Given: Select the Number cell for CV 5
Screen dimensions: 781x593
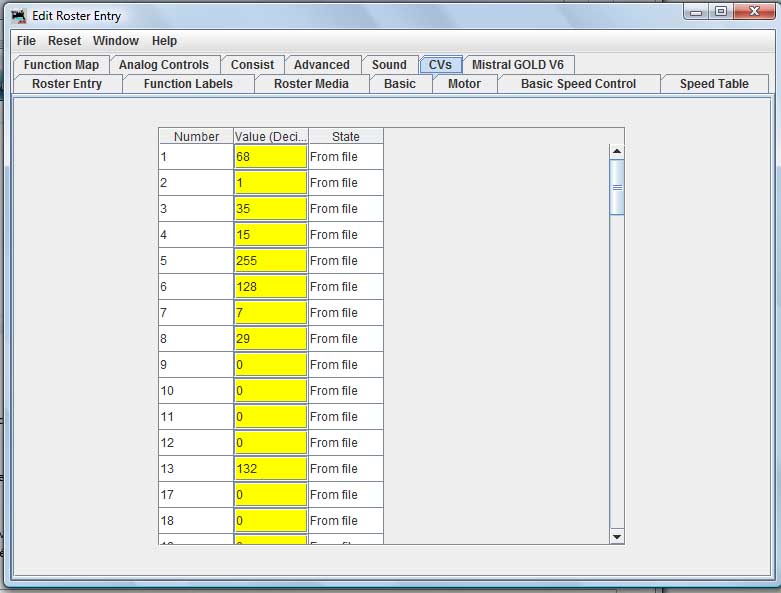Looking at the screenshot, I should pos(196,260).
